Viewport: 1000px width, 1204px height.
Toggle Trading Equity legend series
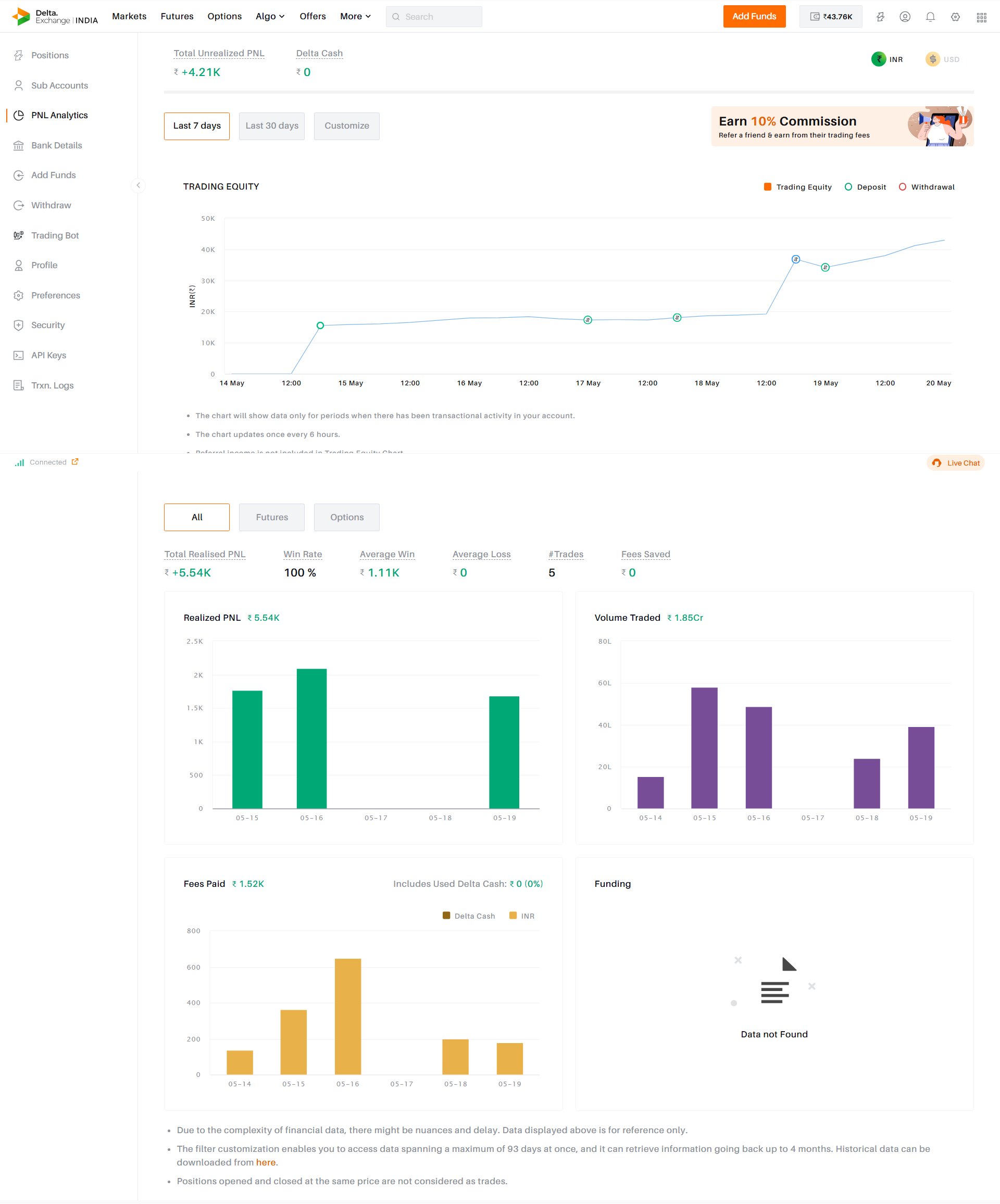point(797,187)
